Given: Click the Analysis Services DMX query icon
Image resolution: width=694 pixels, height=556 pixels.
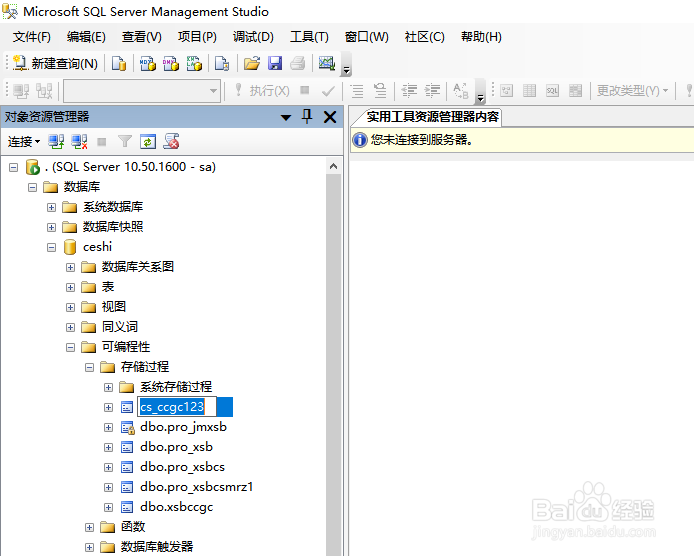Looking at the screenshot, I should [x=171, y=63].
